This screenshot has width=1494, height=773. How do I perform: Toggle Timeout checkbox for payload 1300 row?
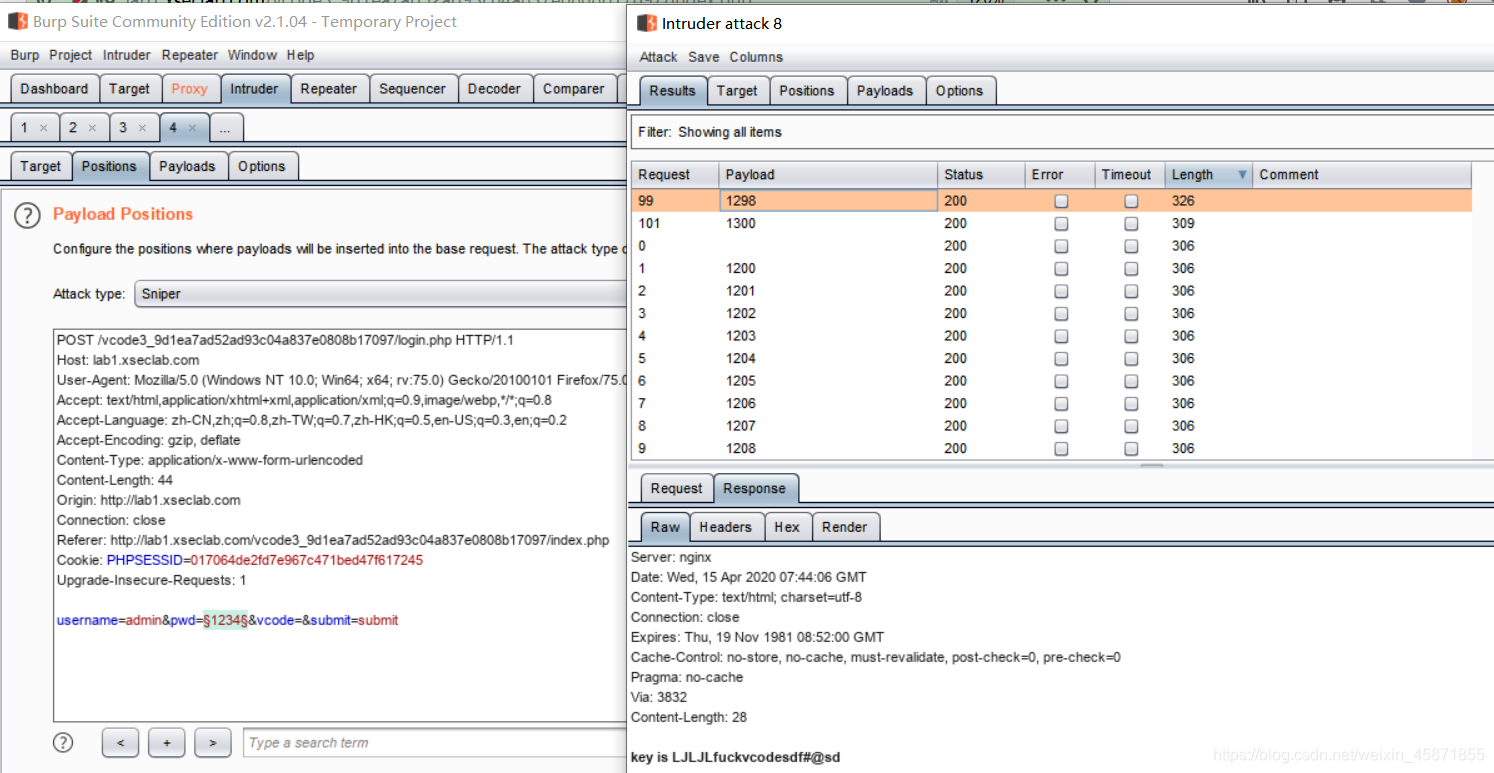1131,224
